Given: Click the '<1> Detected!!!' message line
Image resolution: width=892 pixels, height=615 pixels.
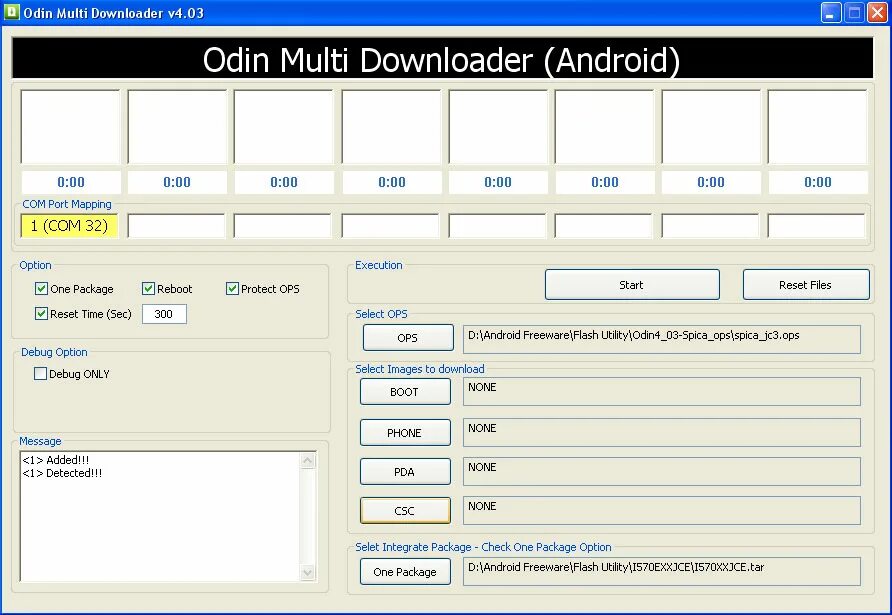Looking at the screenshot, I should click(x=63, y=473).
